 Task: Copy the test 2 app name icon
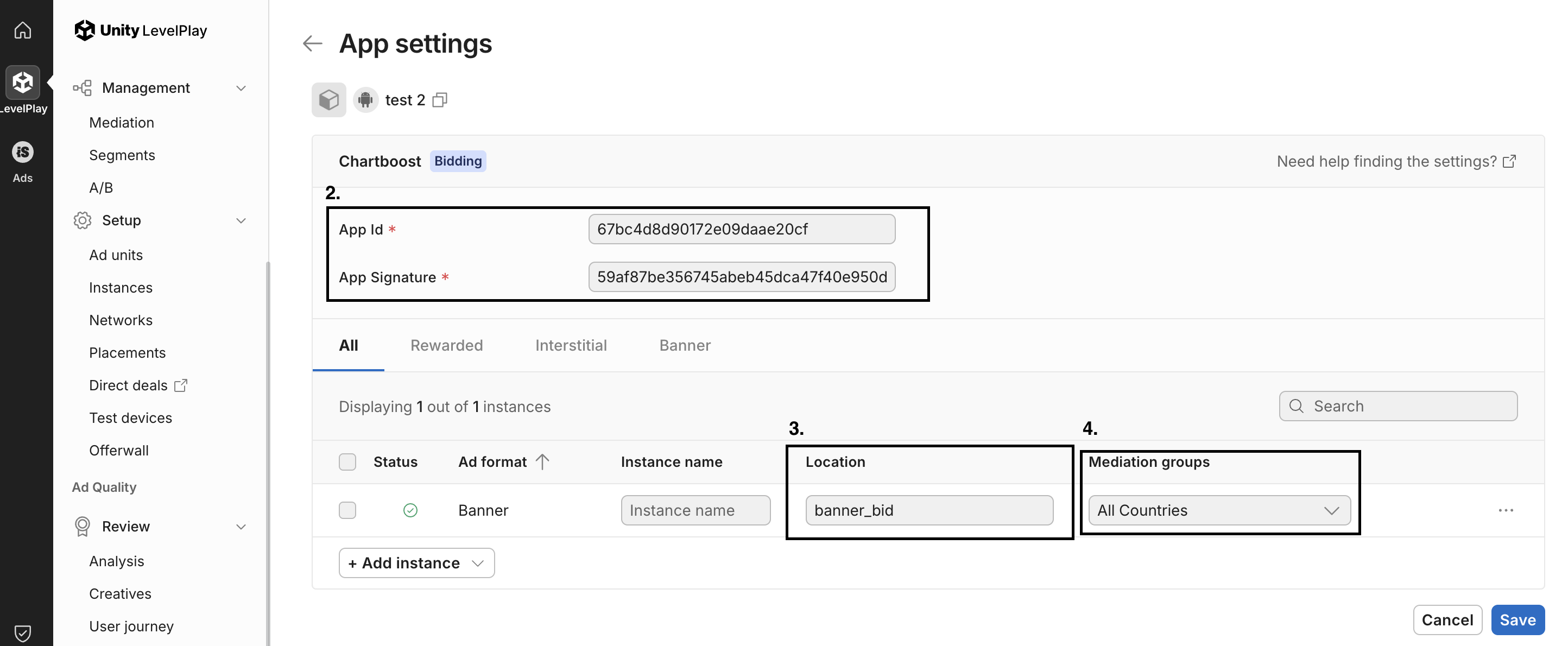pos(439,100)
